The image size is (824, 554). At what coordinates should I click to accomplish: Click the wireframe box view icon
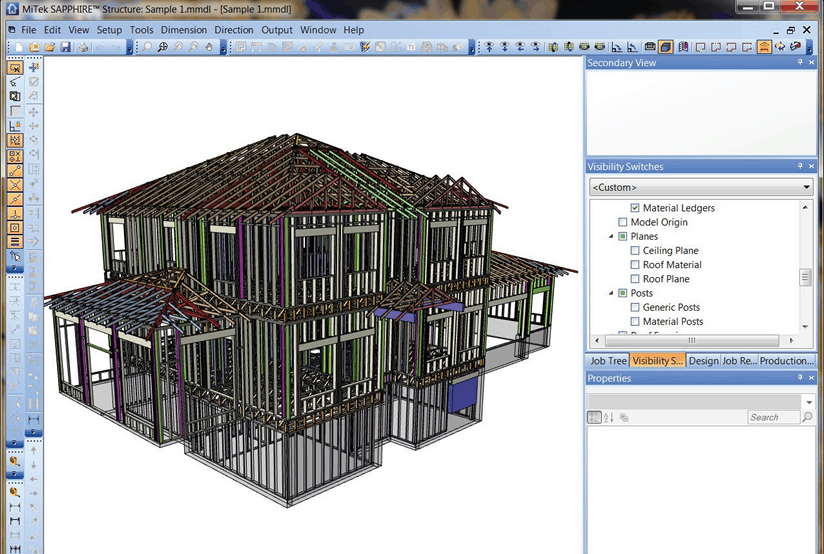pyautogui.click(x=650, y=47)
